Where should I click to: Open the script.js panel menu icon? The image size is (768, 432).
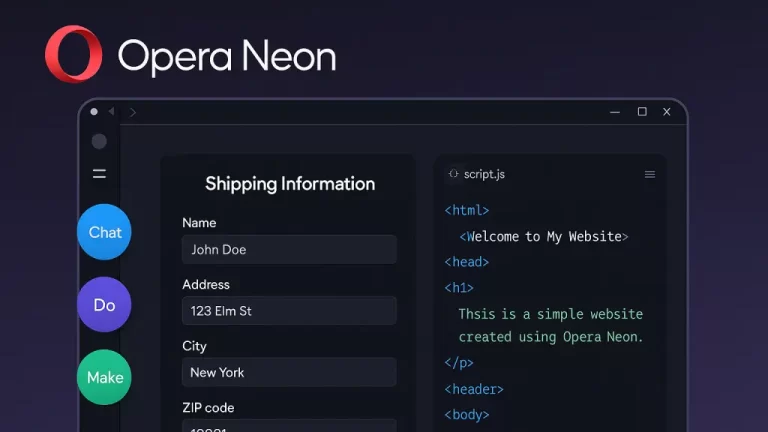pyautogui.click(x=650, y=174)
